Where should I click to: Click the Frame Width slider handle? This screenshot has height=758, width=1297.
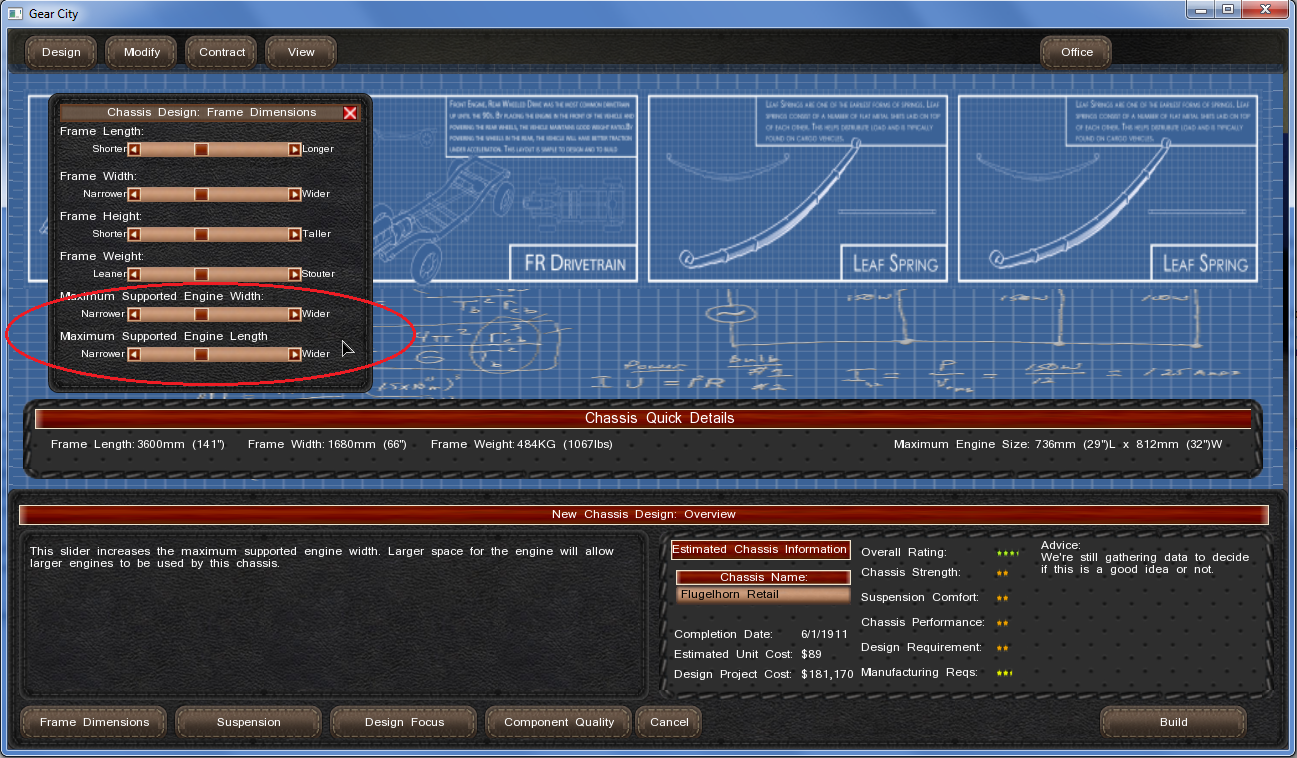pyautogui.click(x=201, y=194)
